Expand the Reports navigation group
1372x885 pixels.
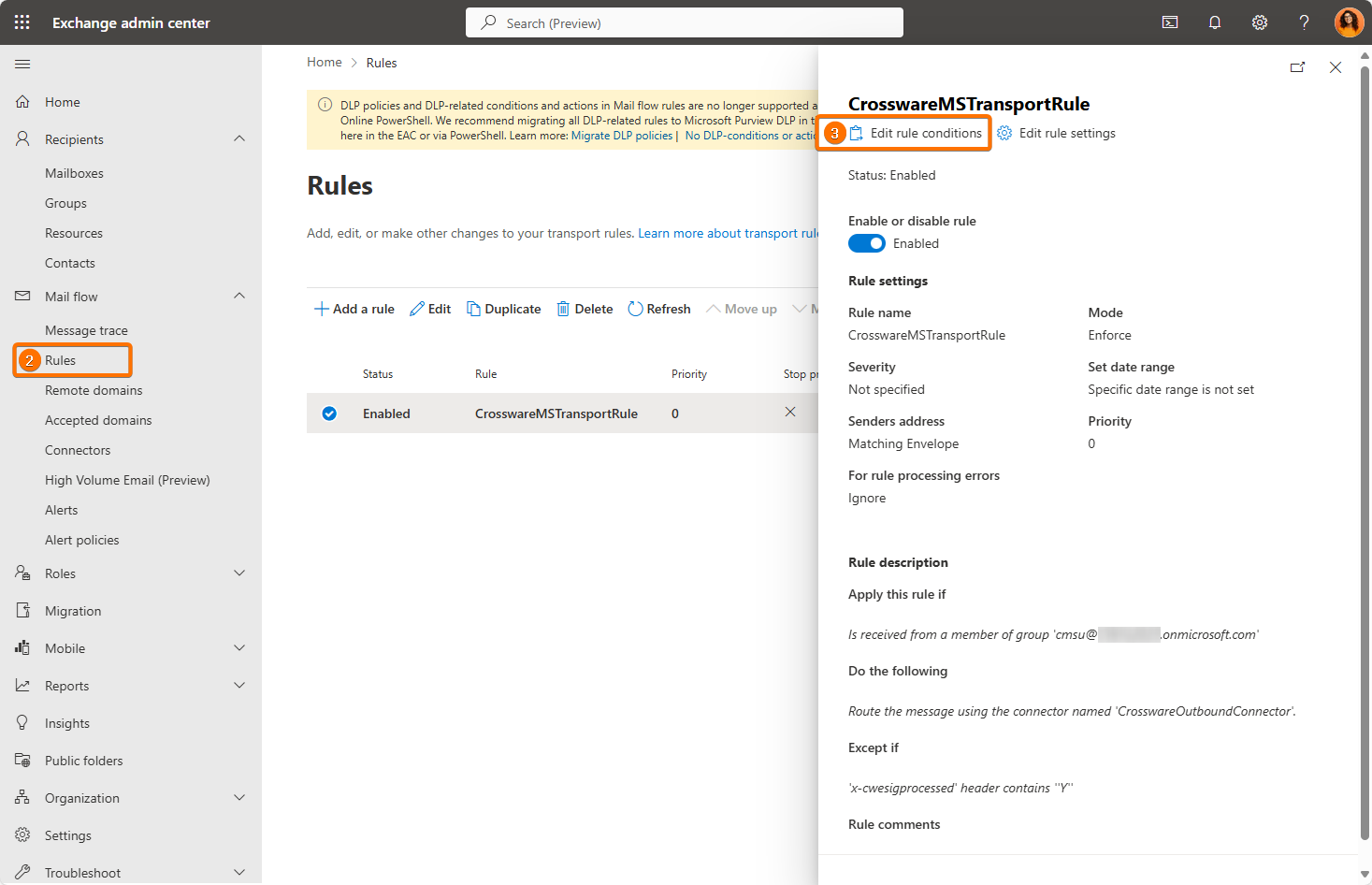pos(239,686)
